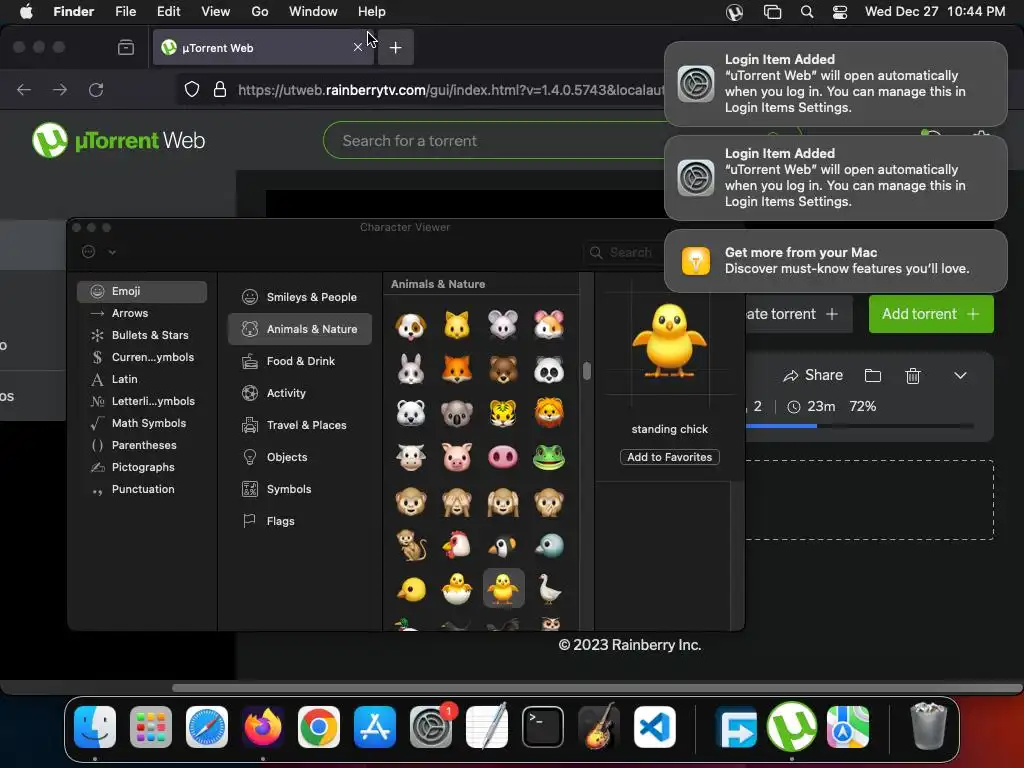Select Food & Drink category
Image resolution: width=1024 pixels, height=768 pixels.
(x=300, y=361)
